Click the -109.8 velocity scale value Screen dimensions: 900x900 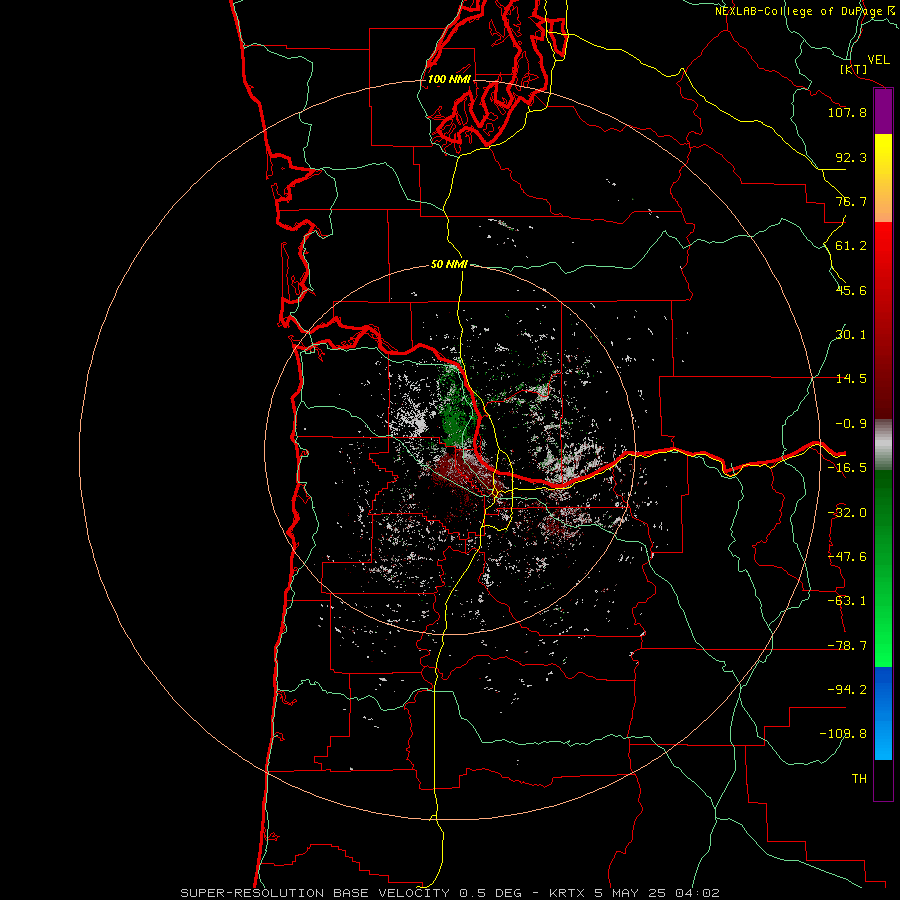(x=843, y=734)
